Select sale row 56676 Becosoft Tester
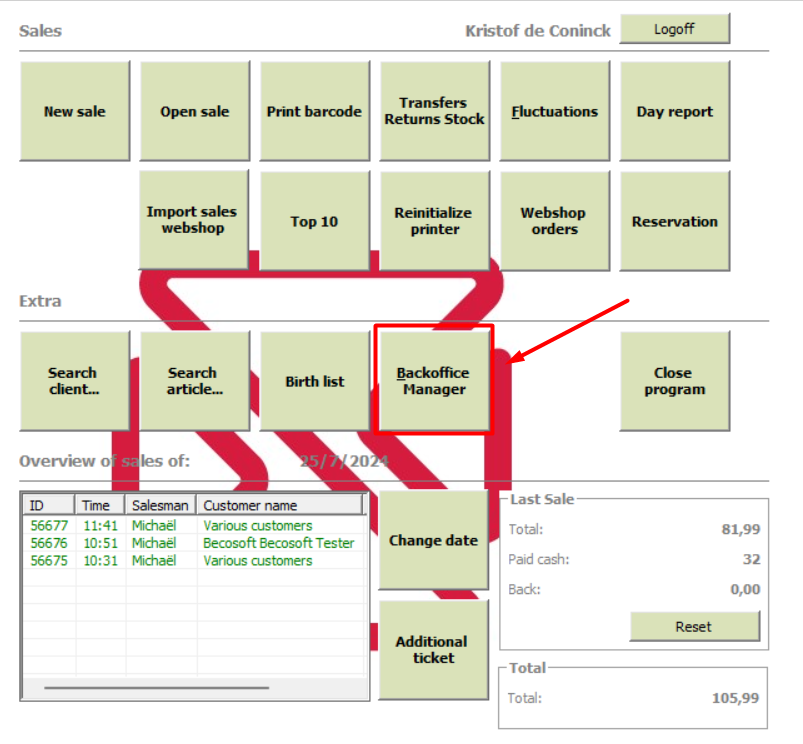Screen dimensions: 803x744 (195, 543)
